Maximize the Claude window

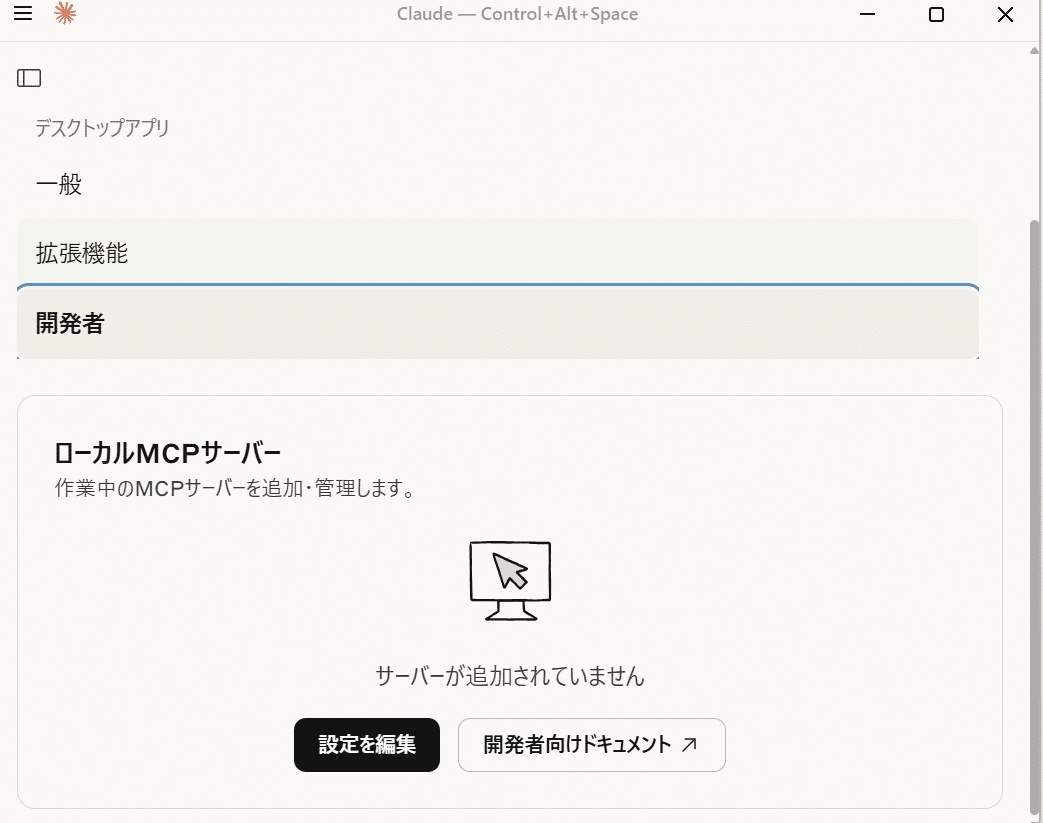pyautogui.click(x=936, y=14)
